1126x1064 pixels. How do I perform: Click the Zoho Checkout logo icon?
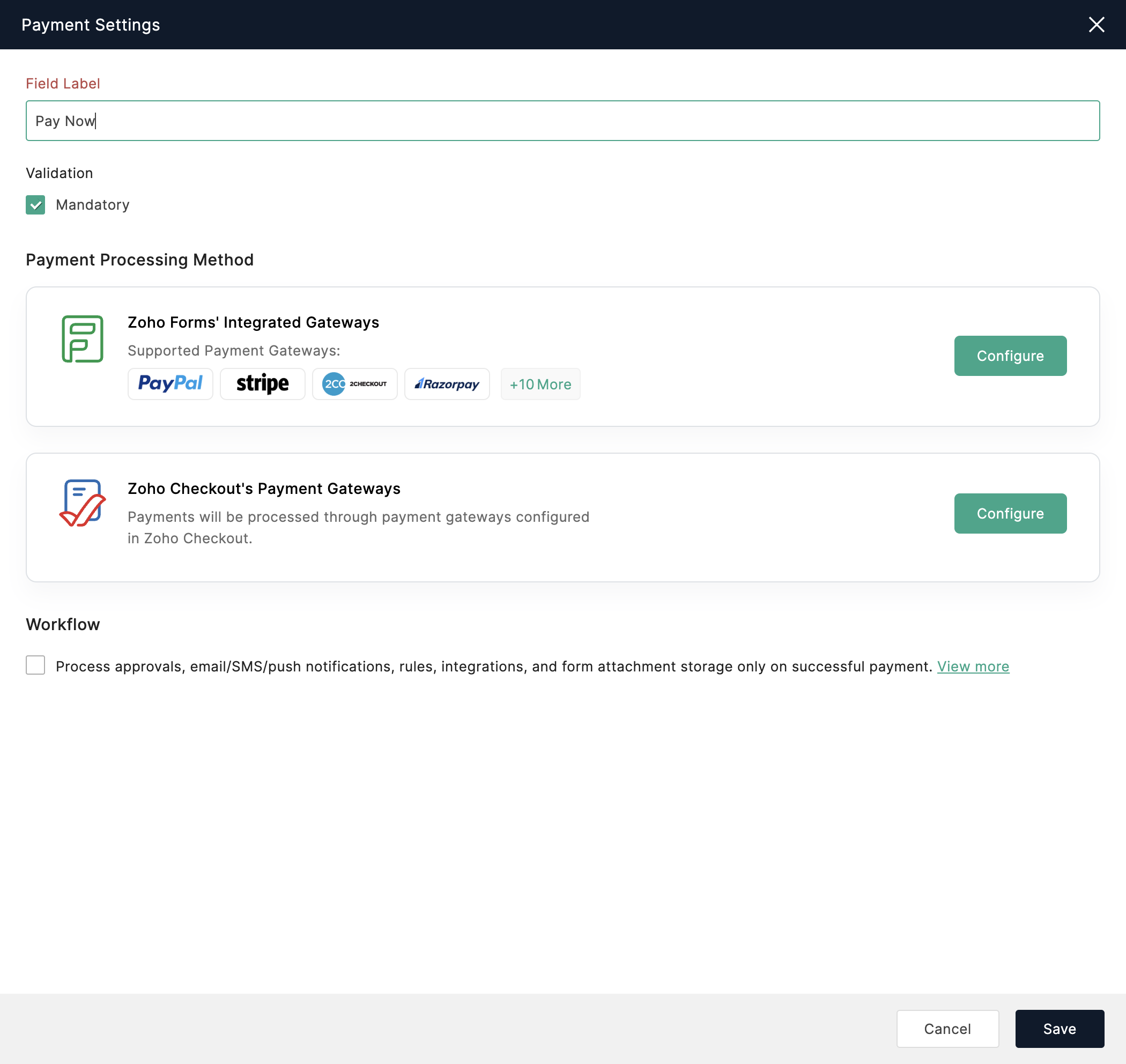pyautogui.click(x=82, y=503)
